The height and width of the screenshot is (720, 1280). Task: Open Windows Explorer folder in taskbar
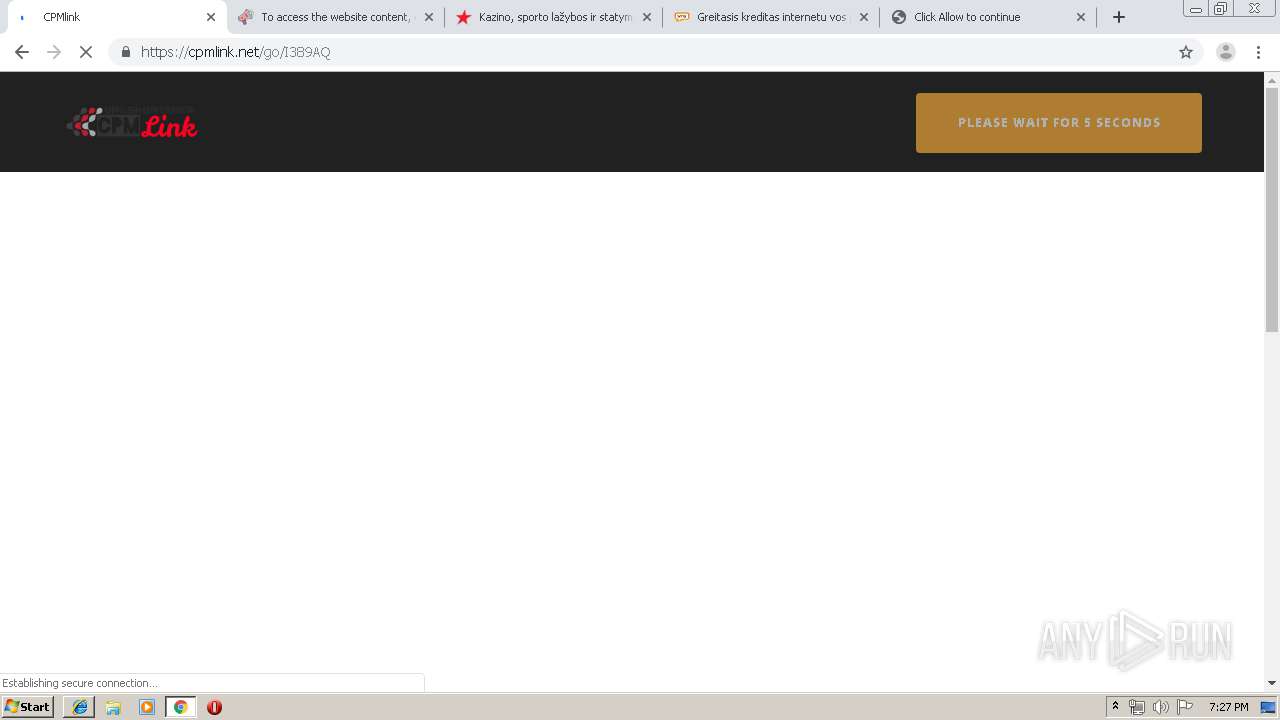click(x=113, y=707)
